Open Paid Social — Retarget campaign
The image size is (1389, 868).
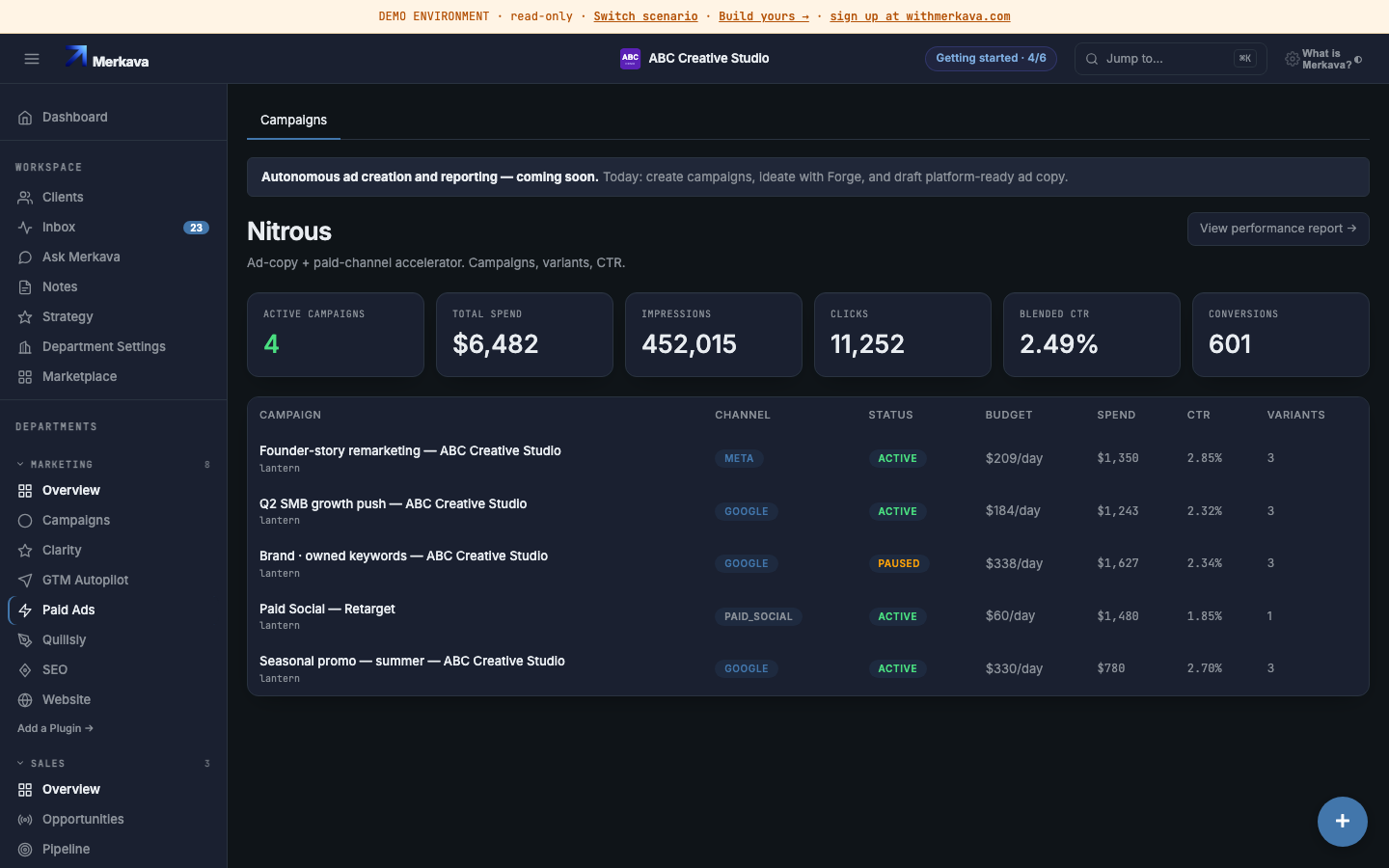808,616
